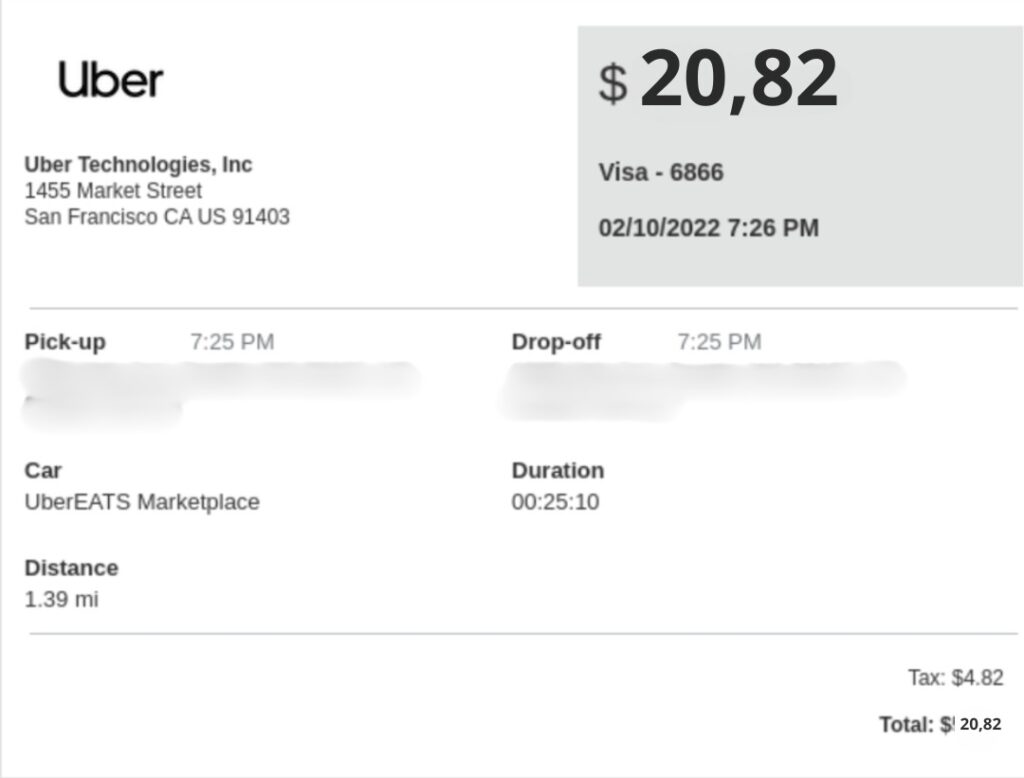This screenshot has height=778, width=1024.
Task: Click the Pick-up label
Action: 65,342
